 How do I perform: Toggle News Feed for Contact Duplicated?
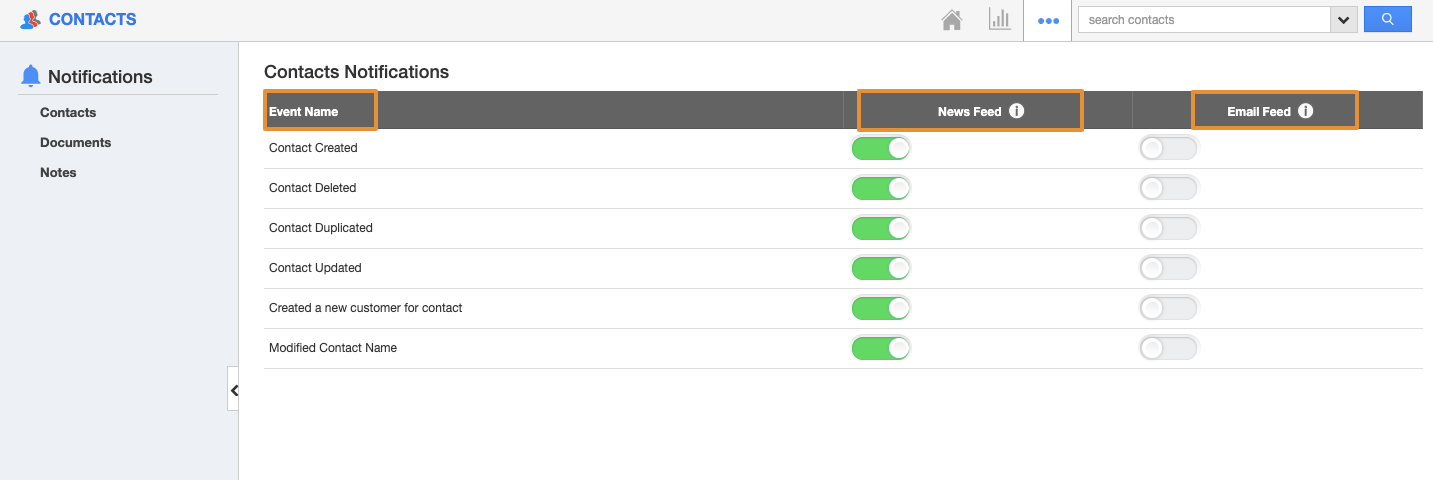coord(881,228)
